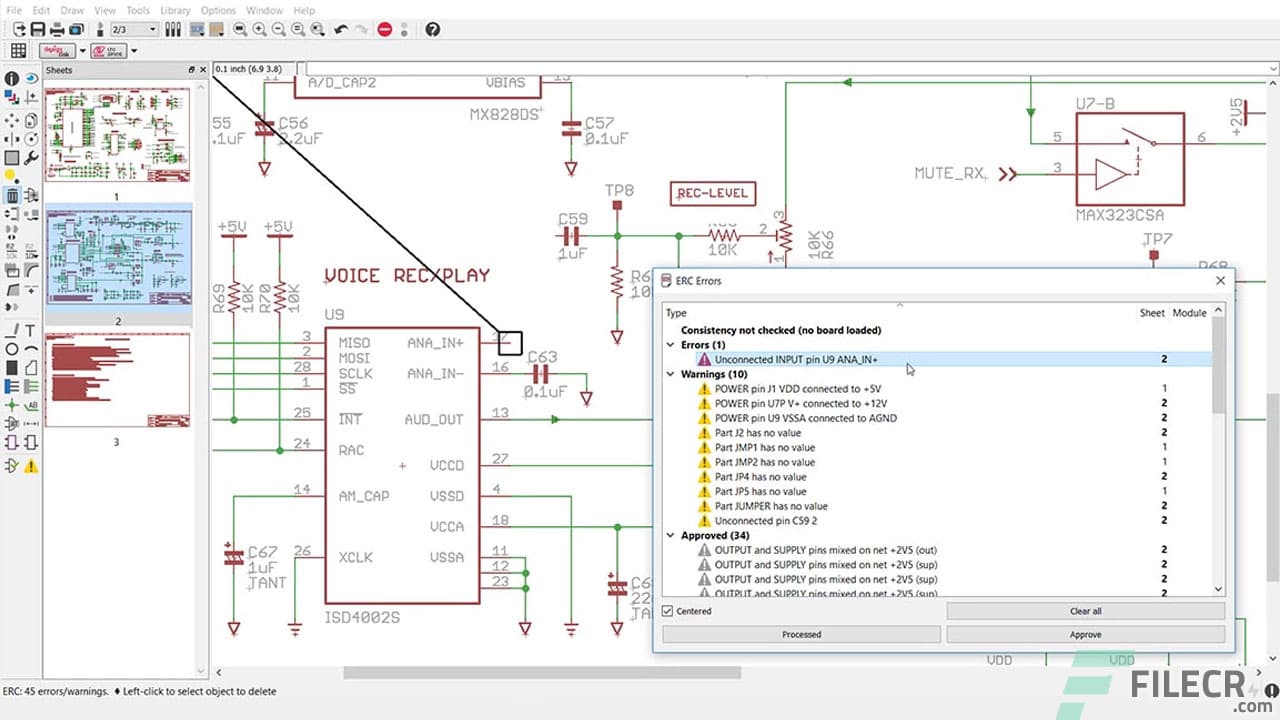Enable the Centered checkbox in ERC Errors
Screen dimensions: 1280x720
(x=666, y=611)
